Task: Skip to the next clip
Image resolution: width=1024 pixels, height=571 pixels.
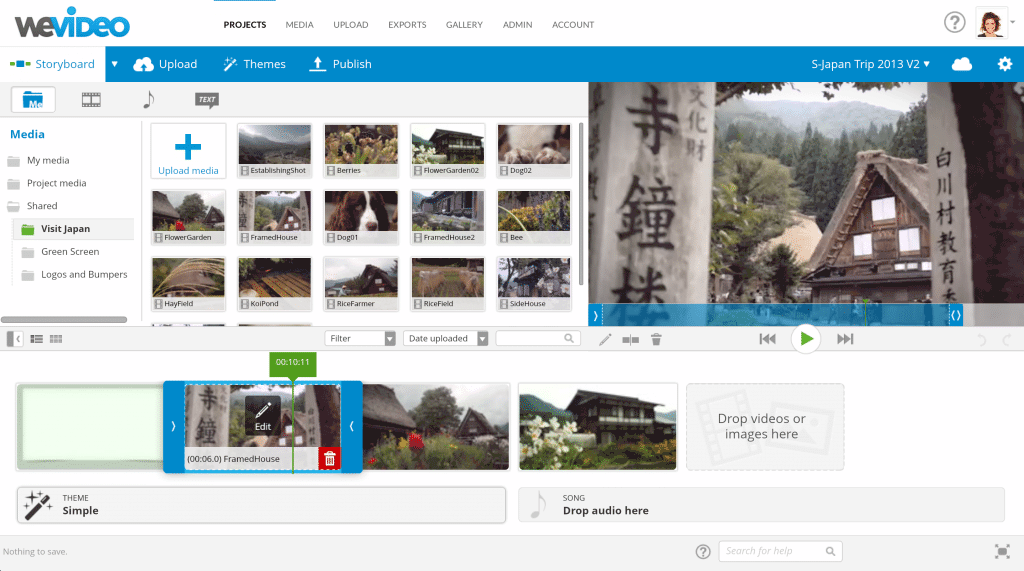Action: click(845, 338)
